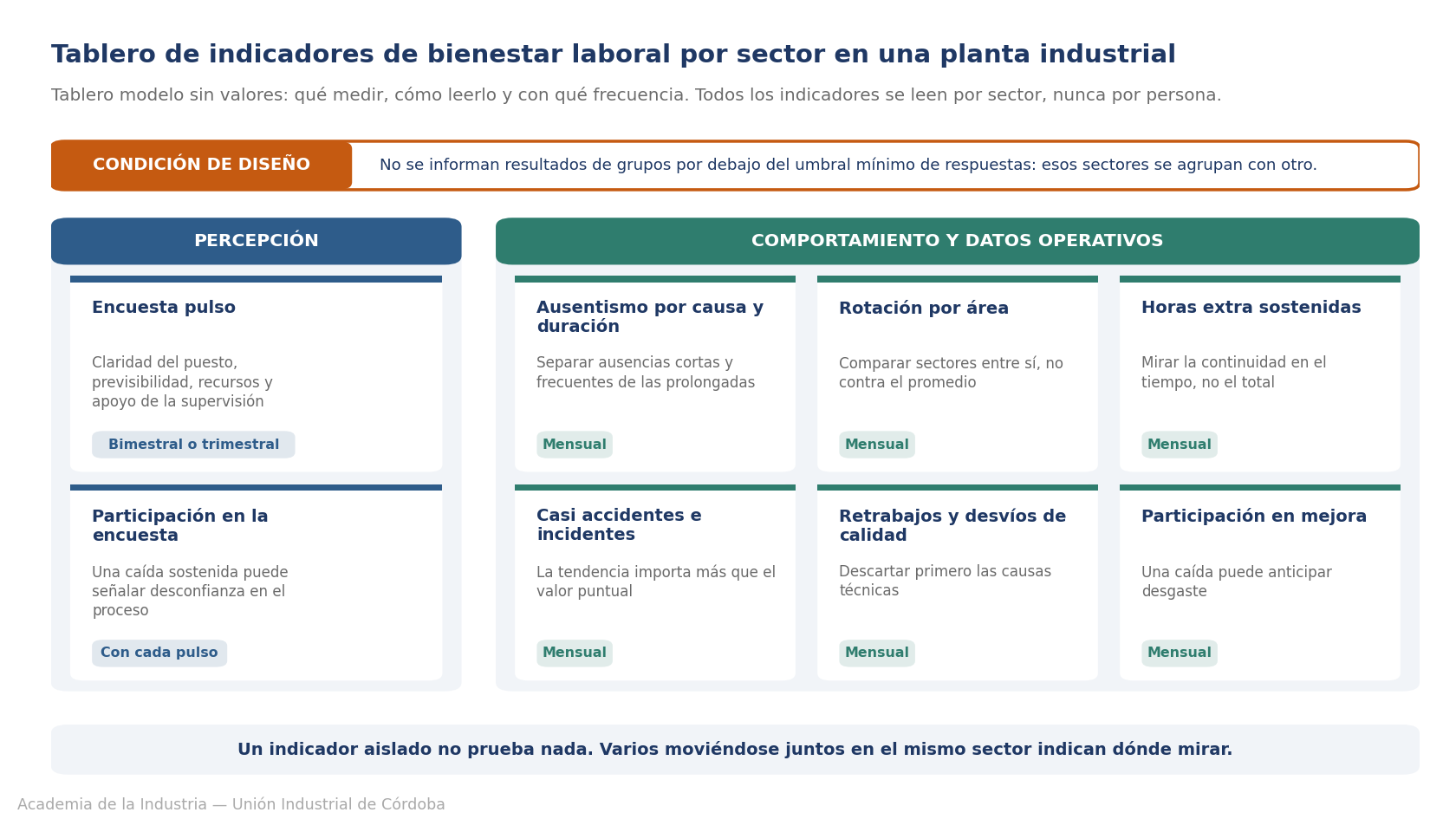The image size is (1456, 819).
Task: Click the dashboard title 'Tablero de indicadores de bienestar laboral'
Action: tap(613, 55)
